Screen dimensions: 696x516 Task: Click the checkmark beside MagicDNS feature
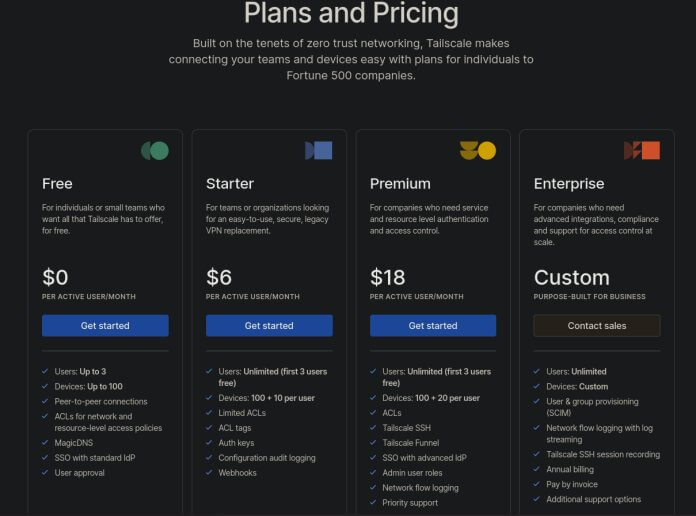coord(46,442)
